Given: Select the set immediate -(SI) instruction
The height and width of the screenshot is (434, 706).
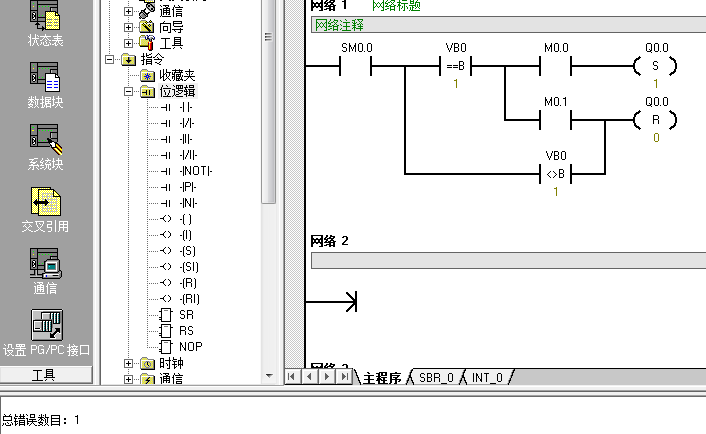Looking at the screenshot, I should 189,267.
